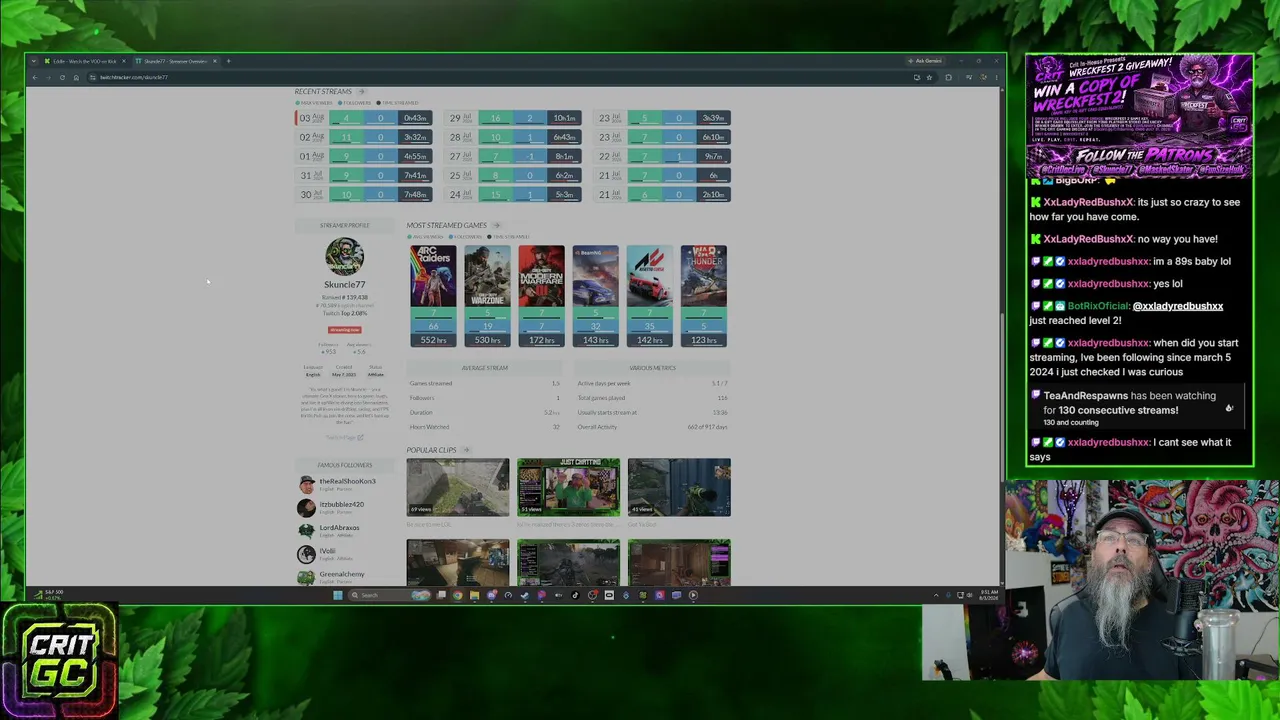Play the popular clip with 41 views
Screen dimensions: 1280x720
click(x=679, y=487)
